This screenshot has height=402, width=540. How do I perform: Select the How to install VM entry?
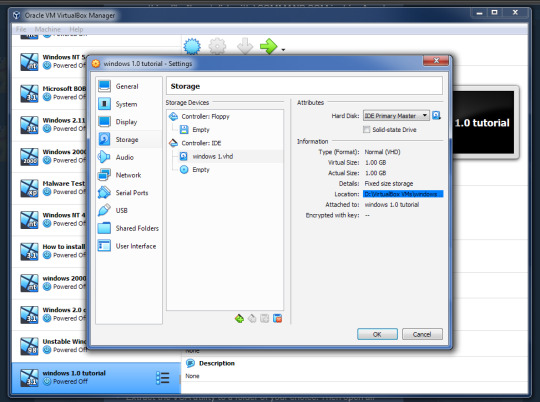click(x=50, y=251)
